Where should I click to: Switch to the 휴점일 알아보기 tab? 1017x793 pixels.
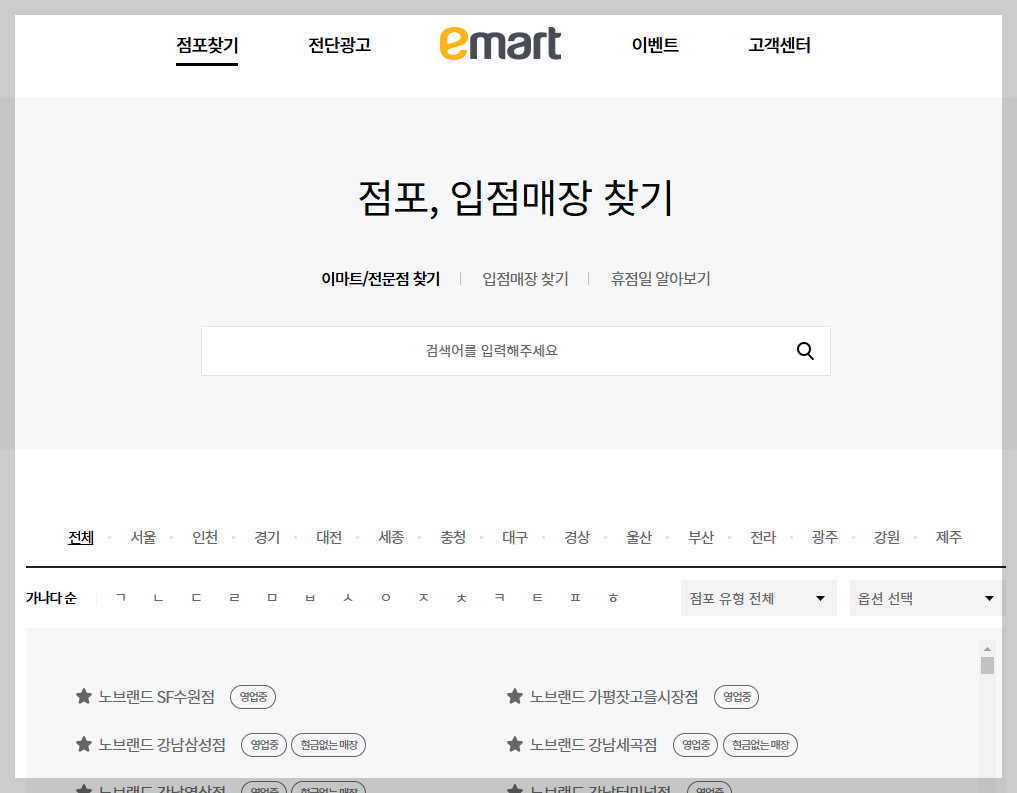(660, 279)
